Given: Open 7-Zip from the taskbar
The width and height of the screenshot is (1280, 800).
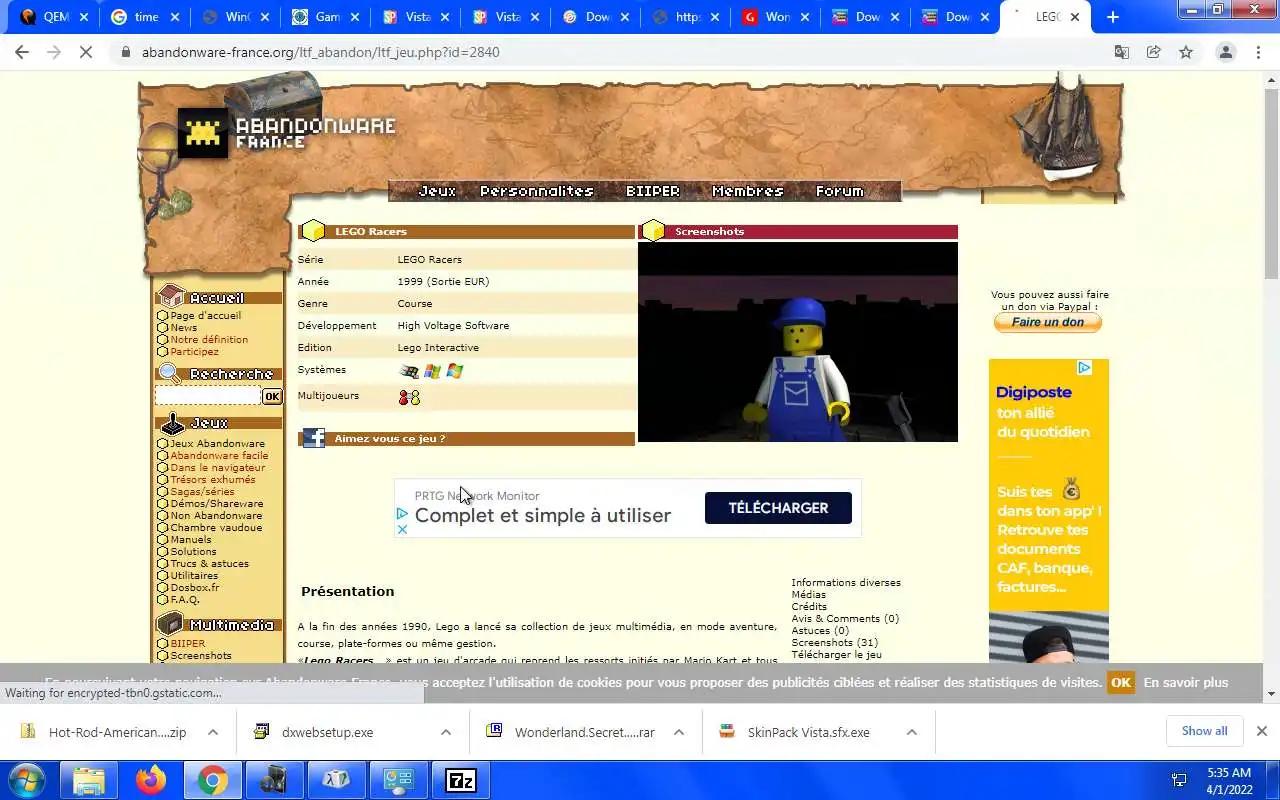Looking at the screenshot, I should coord(461,780).
